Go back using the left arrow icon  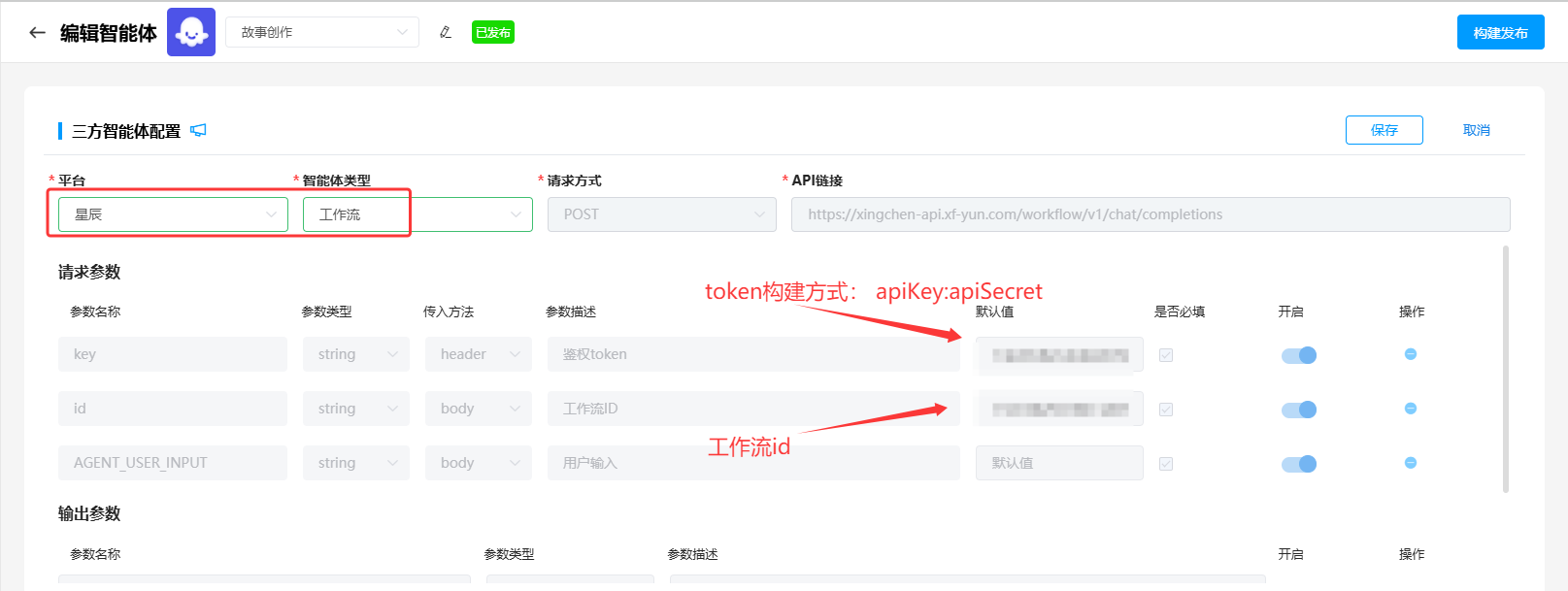coord(37,32)
